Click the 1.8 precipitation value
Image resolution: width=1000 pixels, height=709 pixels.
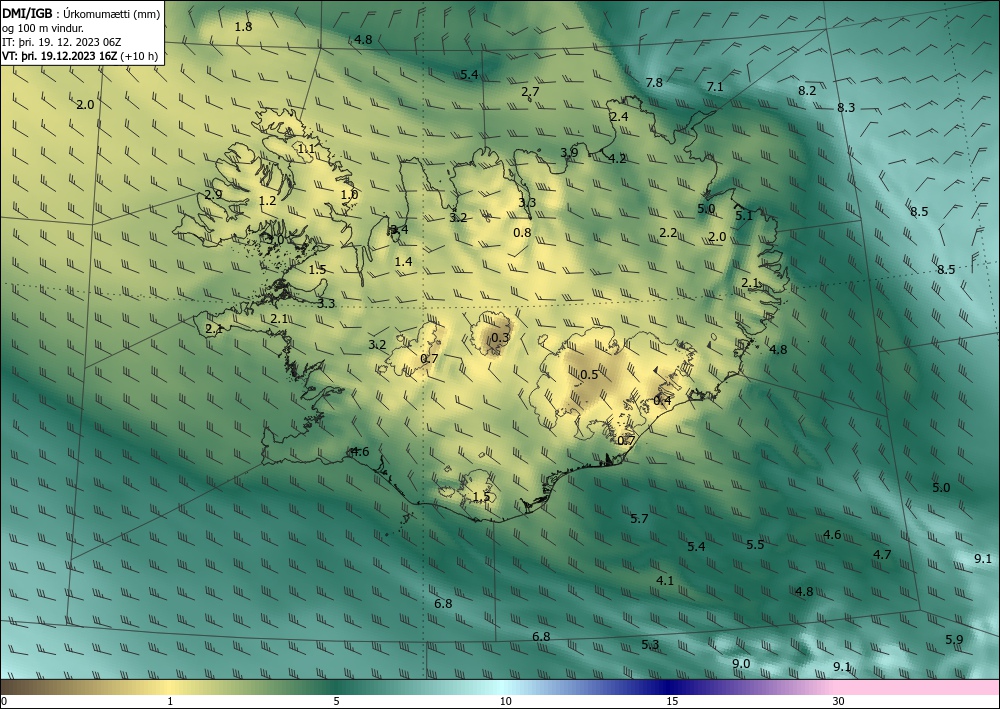click(x=243, y=27)
